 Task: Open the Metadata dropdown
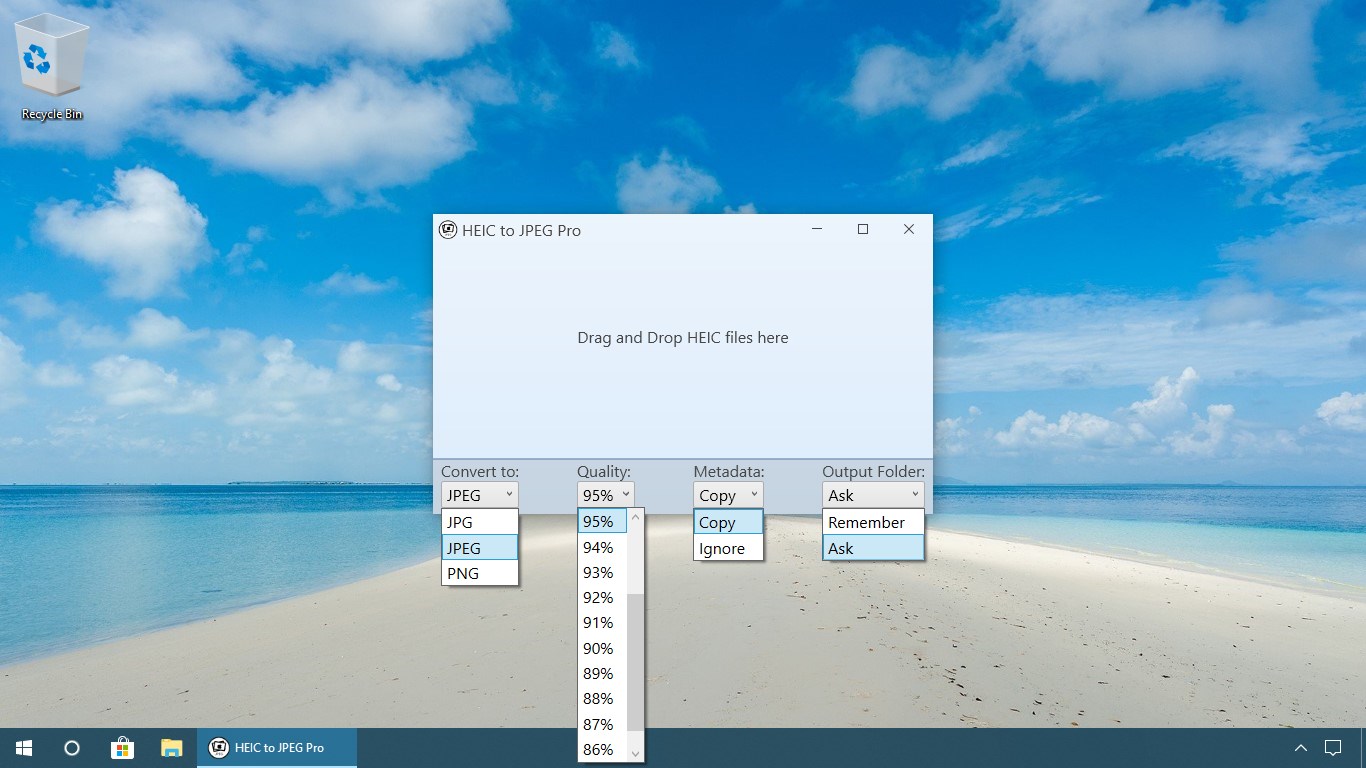click(728, 495)
